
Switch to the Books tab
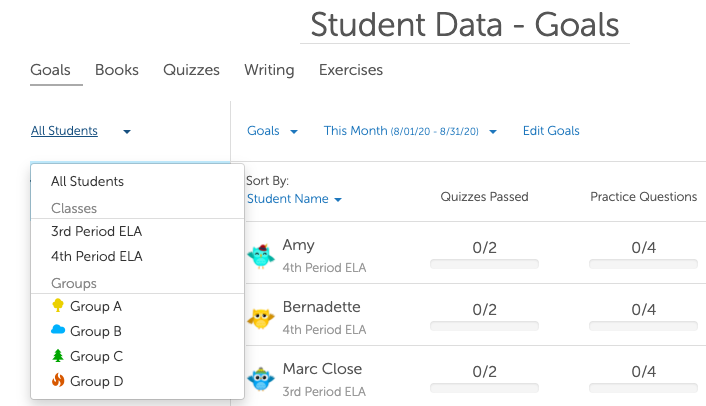pyautogui.click(x=117, y=70)
